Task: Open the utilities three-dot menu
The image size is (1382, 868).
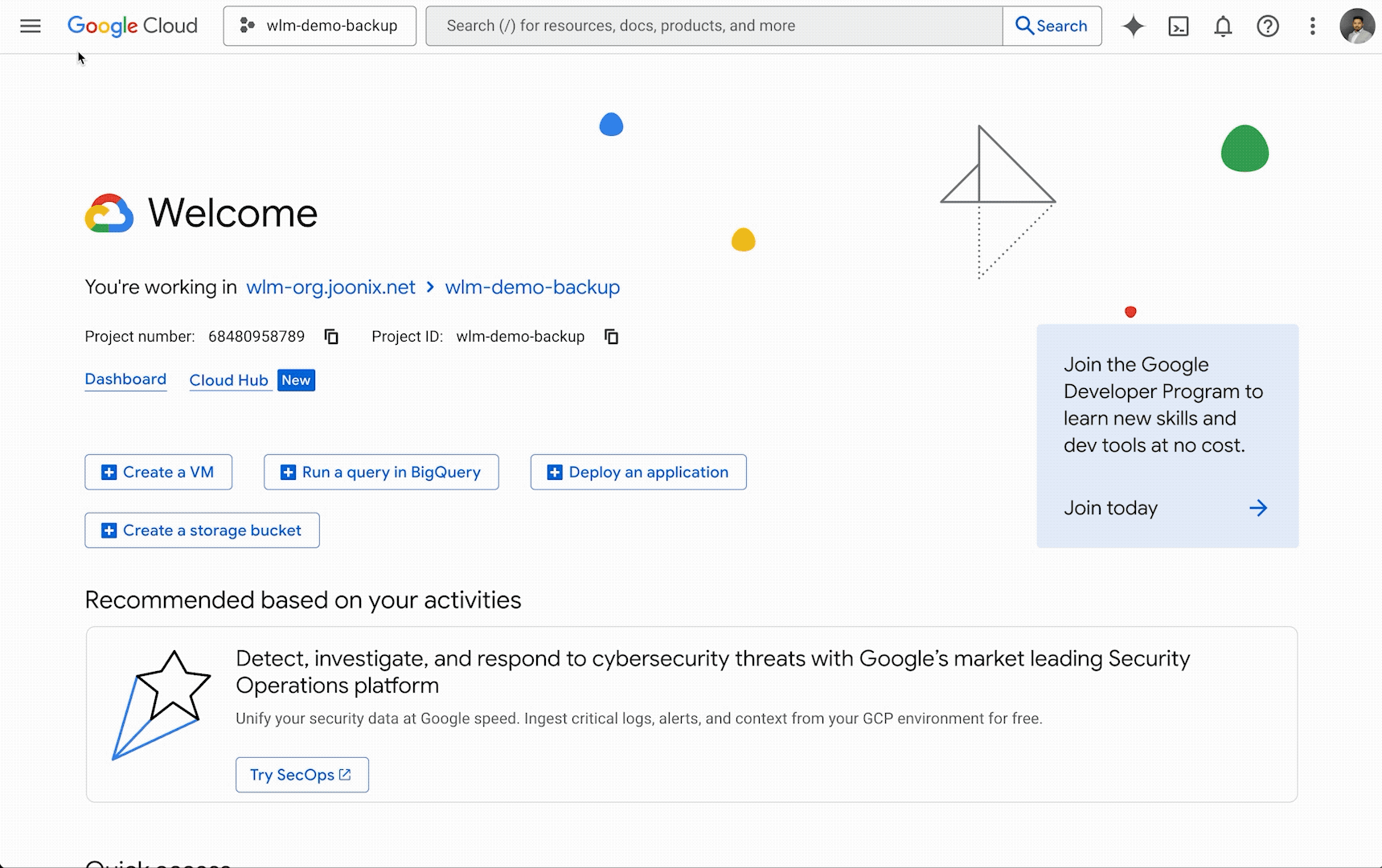Action: (1312, 26)
